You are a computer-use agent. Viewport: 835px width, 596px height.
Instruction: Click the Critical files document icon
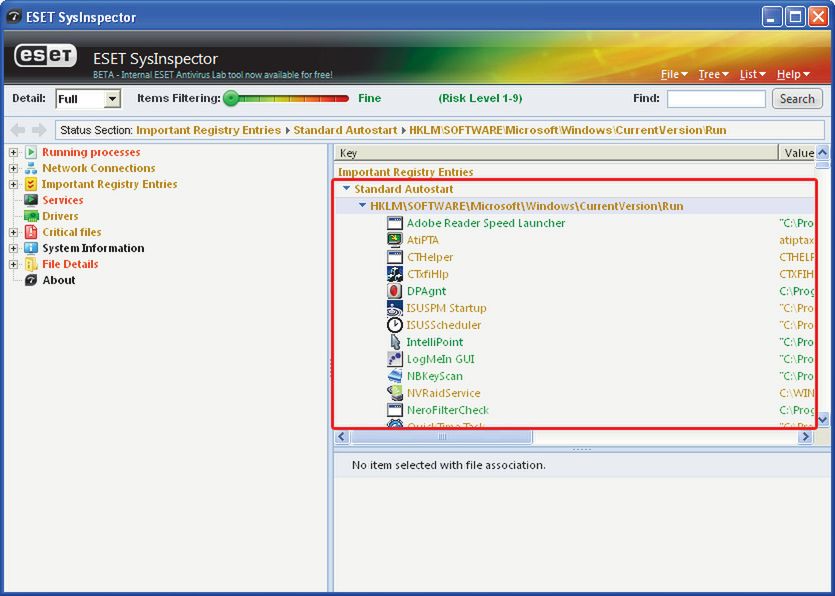[31, 232]
